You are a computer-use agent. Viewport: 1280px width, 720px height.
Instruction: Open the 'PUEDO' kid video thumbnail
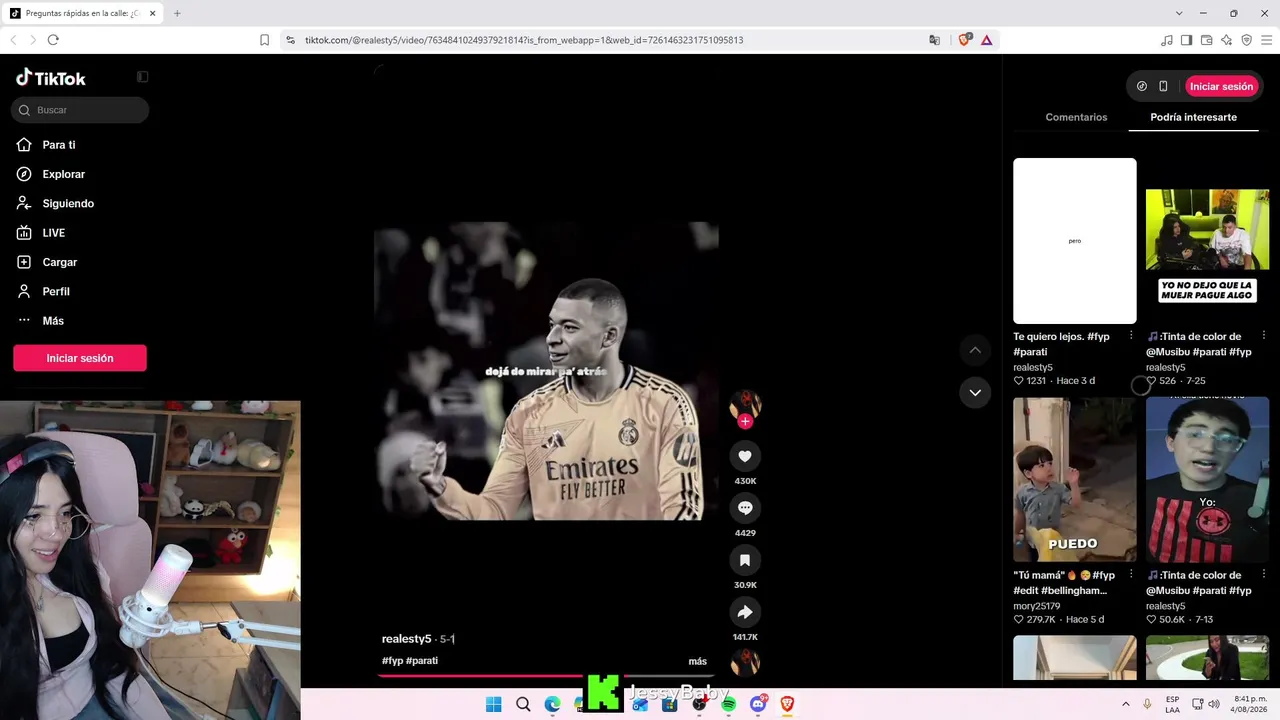pos(1075,480)
